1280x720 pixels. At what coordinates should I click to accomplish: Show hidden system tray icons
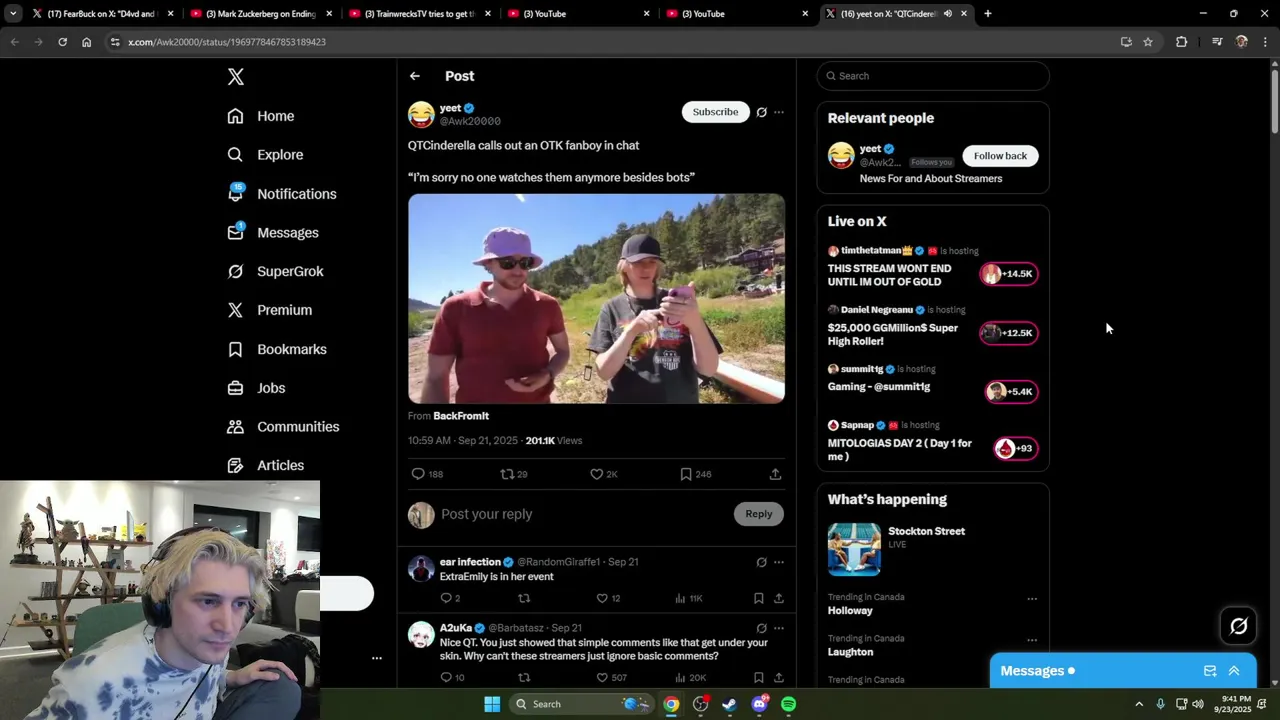coord(1139,704)
